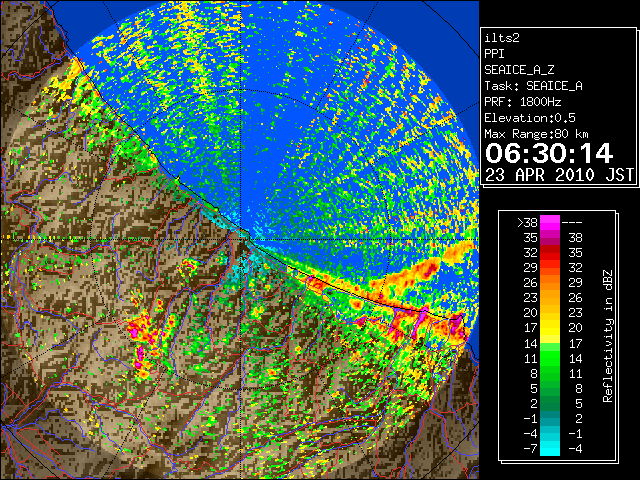Pick the bright green 11–14 dBZ band
This screenshot has width=640, height=480.
click(550, 358)
